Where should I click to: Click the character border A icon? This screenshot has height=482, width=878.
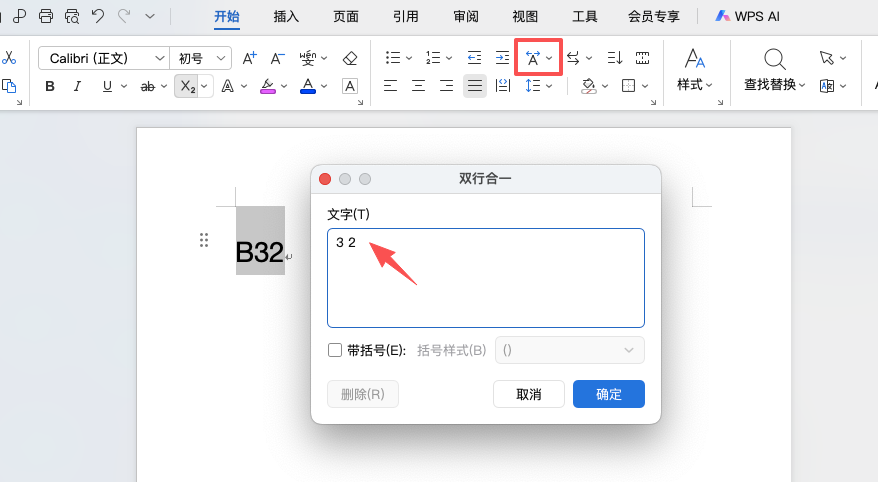point(350,86)
